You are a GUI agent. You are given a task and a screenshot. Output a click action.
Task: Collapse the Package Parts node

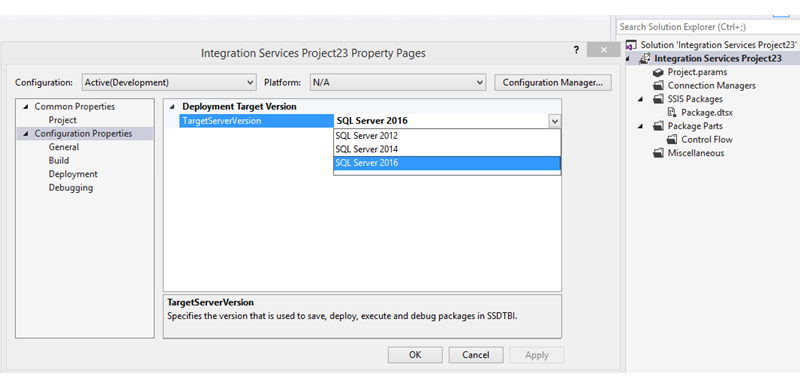[x=640, y=126]
